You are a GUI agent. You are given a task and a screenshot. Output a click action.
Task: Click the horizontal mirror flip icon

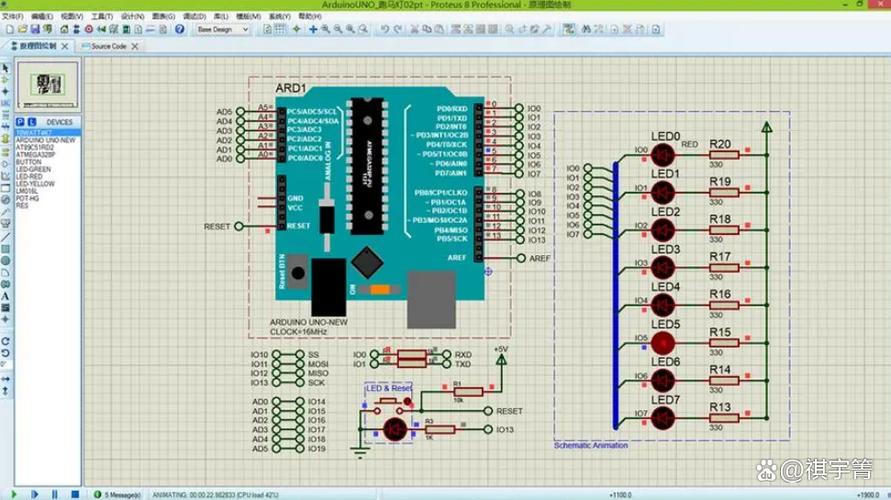[6, 378]
